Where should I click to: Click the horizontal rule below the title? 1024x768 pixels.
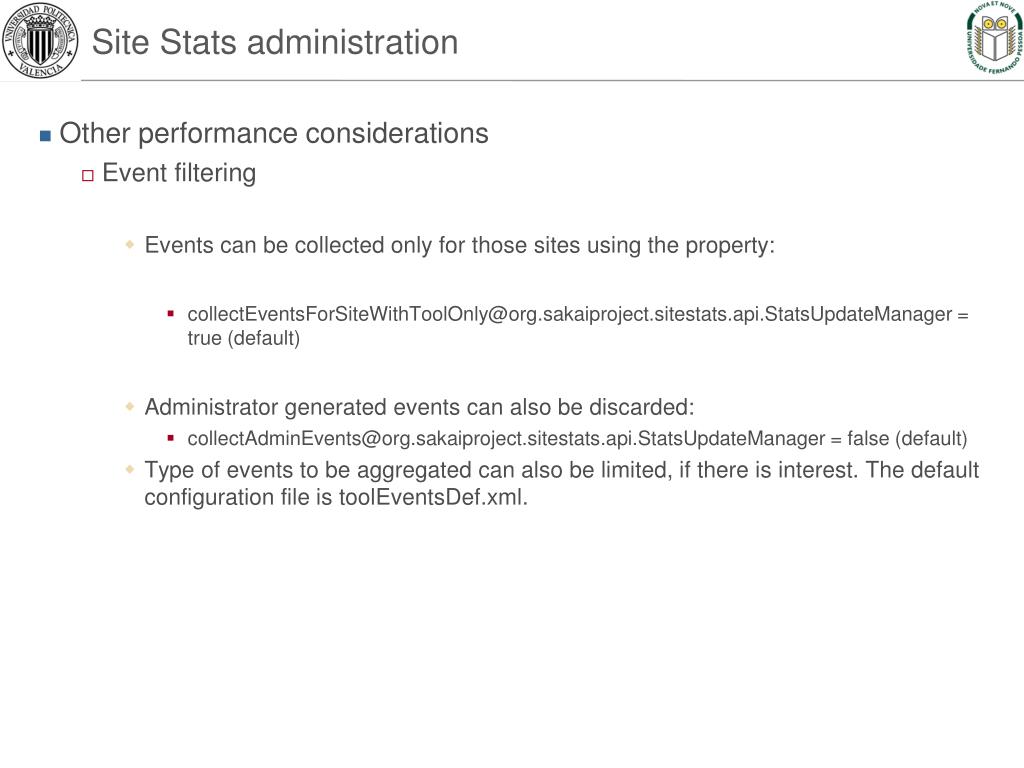[552, 81]
